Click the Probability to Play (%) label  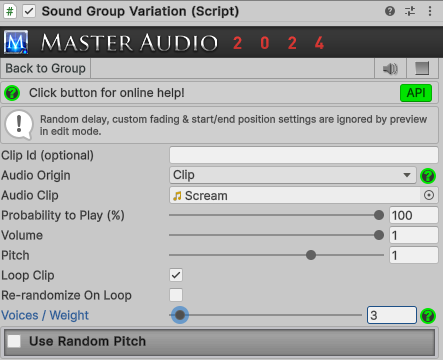[x=63, y=216]
